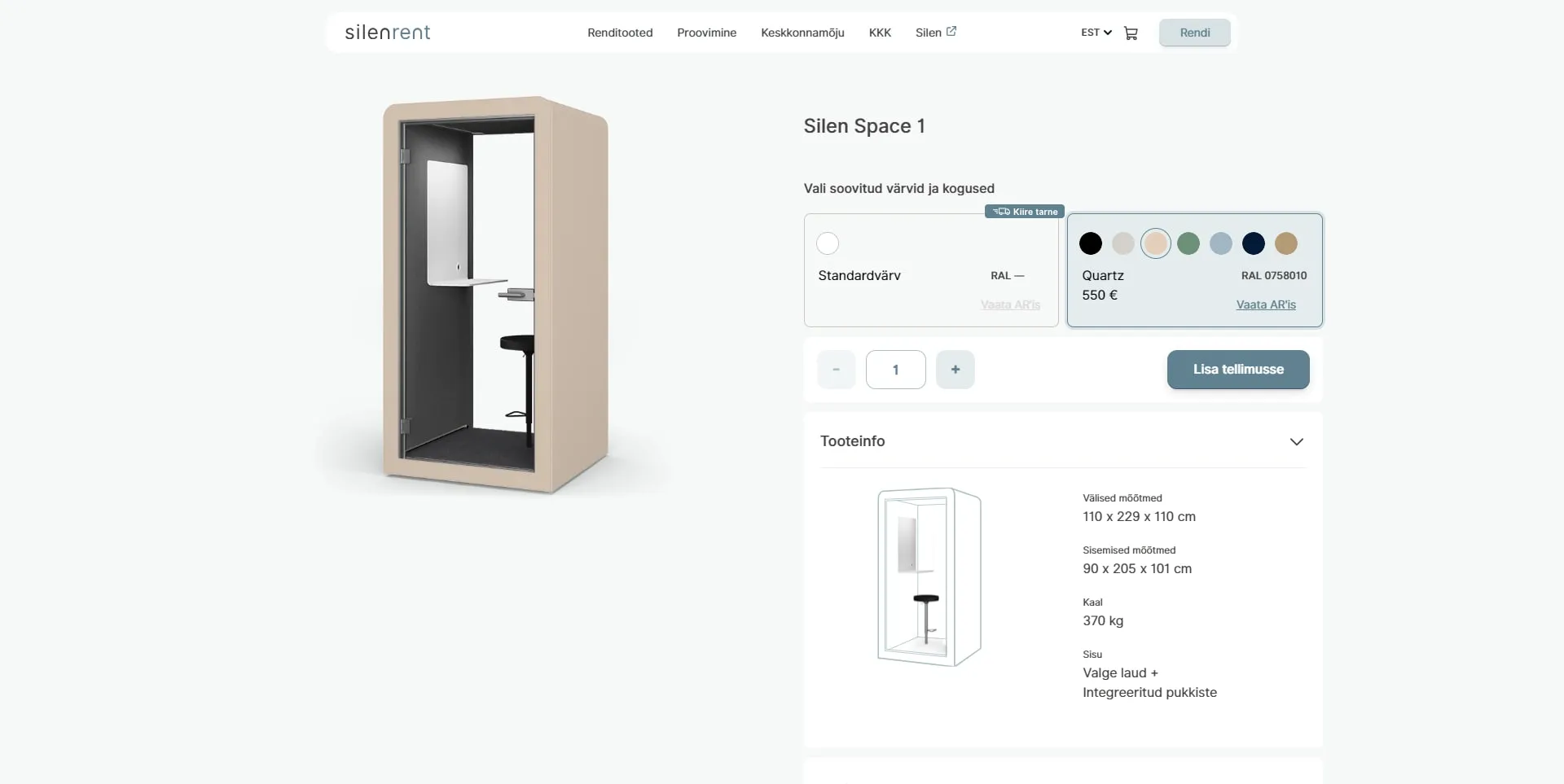Click the Tooteinfo heading
The width and height of the screenshot is (1564, 784).
852,441
